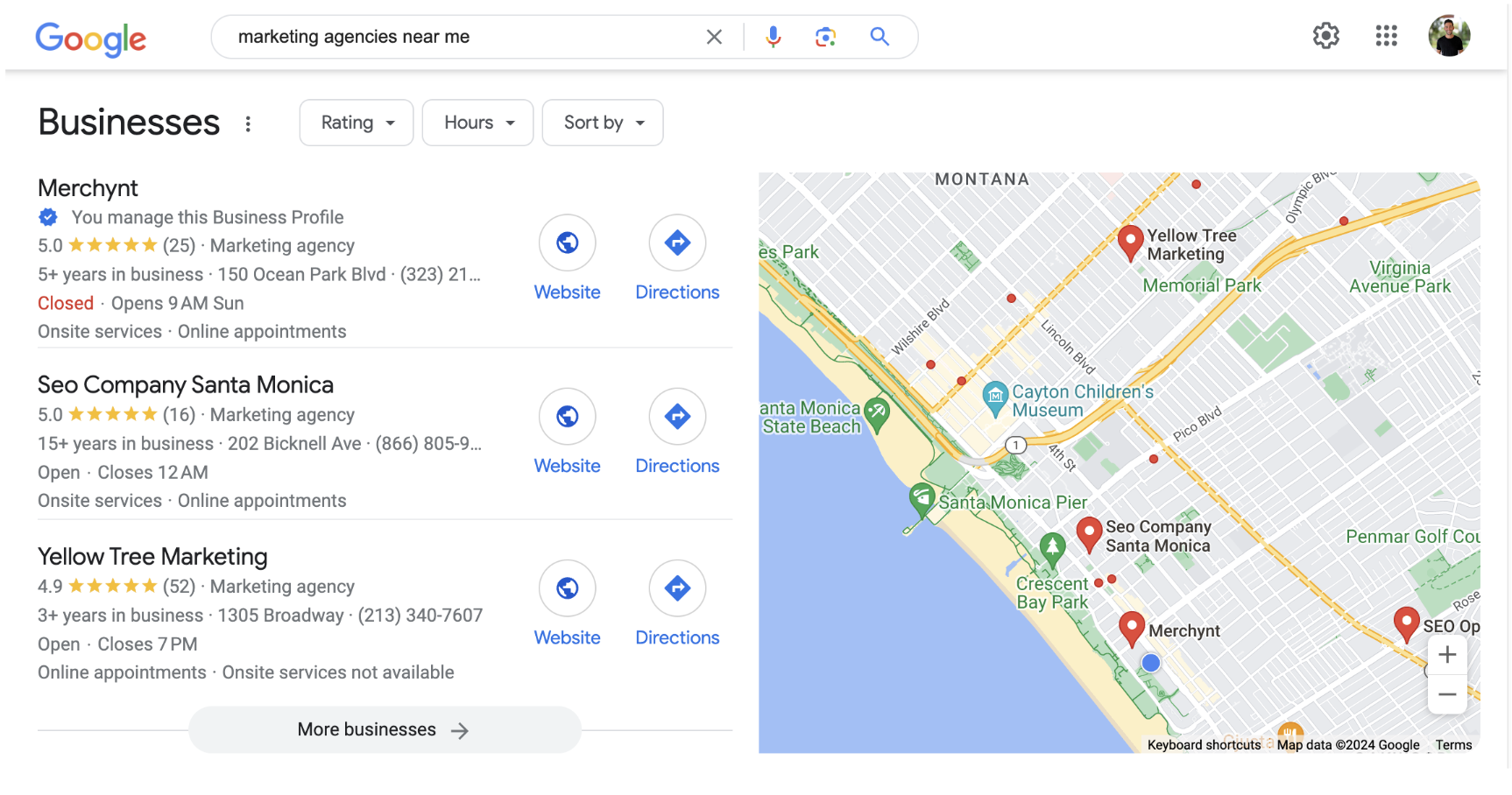The width and height of the screenshot is (1512, 795).
Task: Open quick settings gear icon
Action: pyautogui.click(x=1325, y=36)
